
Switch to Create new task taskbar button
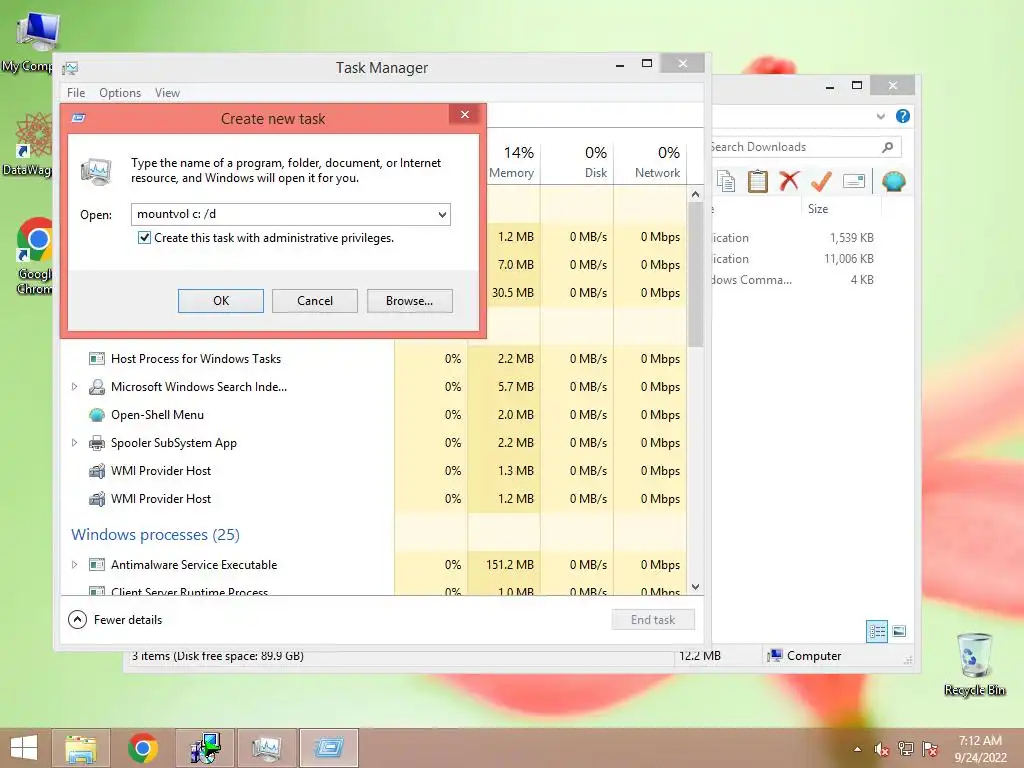[328, 748]
